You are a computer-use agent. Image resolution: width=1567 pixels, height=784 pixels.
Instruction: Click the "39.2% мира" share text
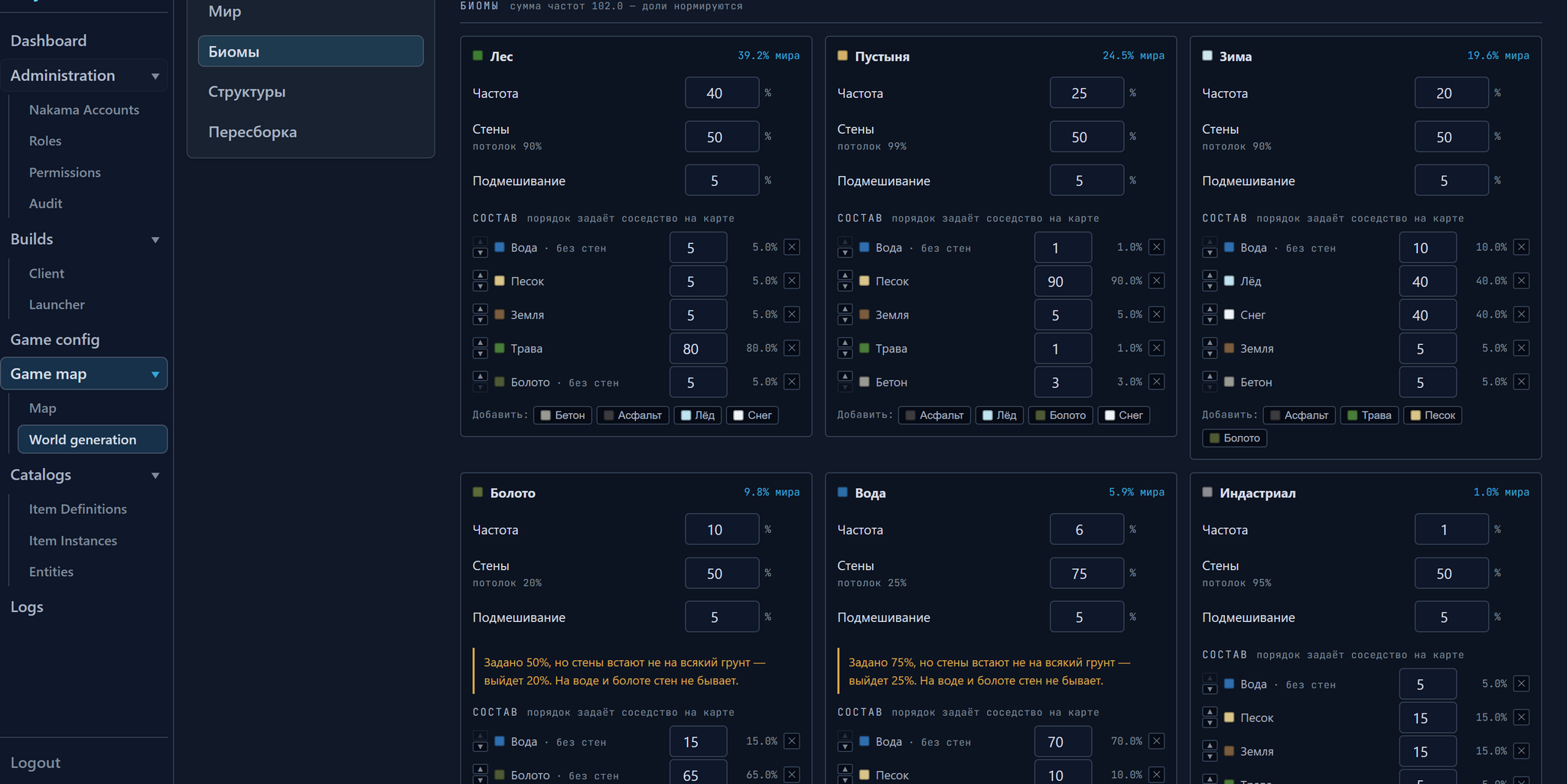pos(768,56)
